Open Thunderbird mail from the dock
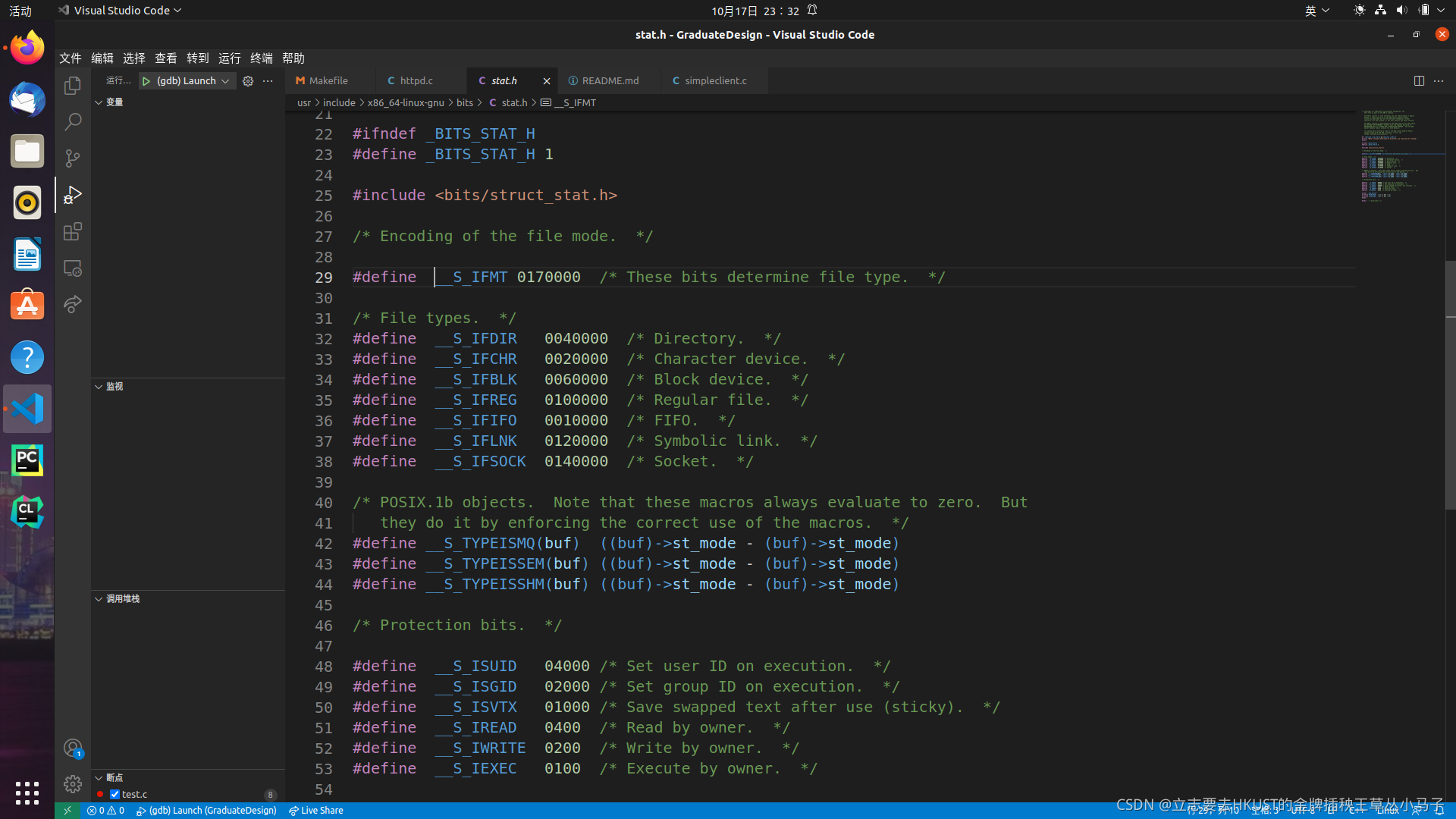 (27, 100)
